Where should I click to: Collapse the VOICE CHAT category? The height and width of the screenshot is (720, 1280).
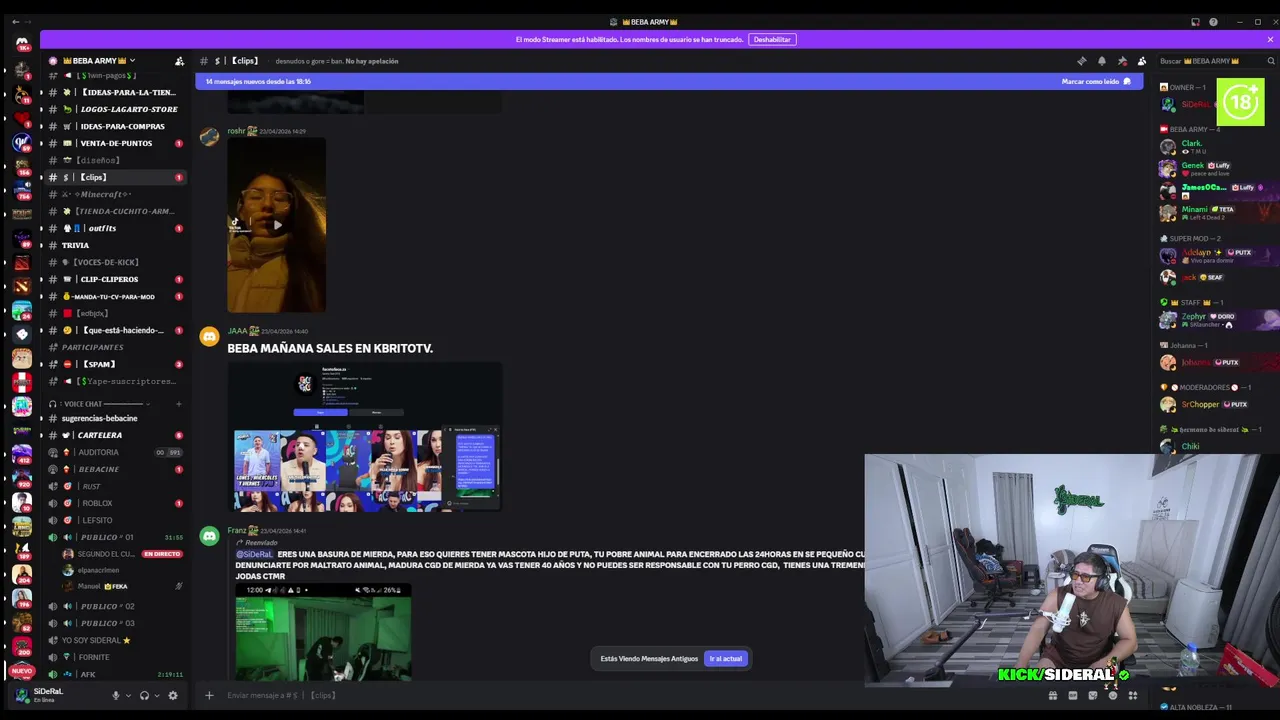[x=100, y=404]
